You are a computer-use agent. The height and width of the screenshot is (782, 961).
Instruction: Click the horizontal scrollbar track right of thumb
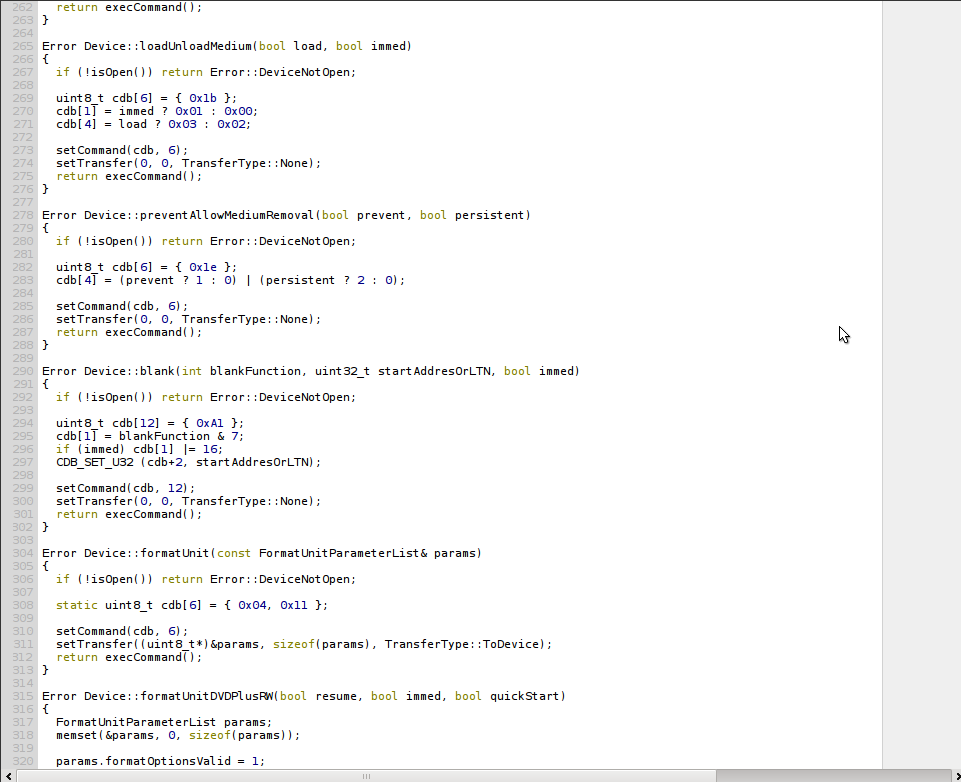click(832, 776)
